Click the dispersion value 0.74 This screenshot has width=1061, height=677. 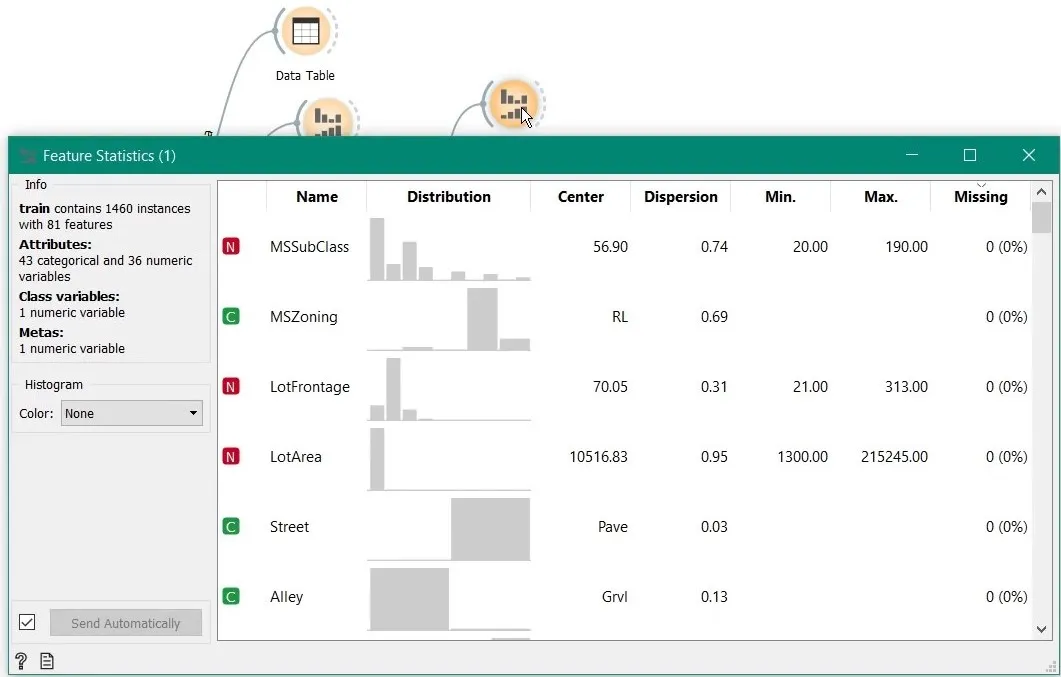[x=715, y=247]
